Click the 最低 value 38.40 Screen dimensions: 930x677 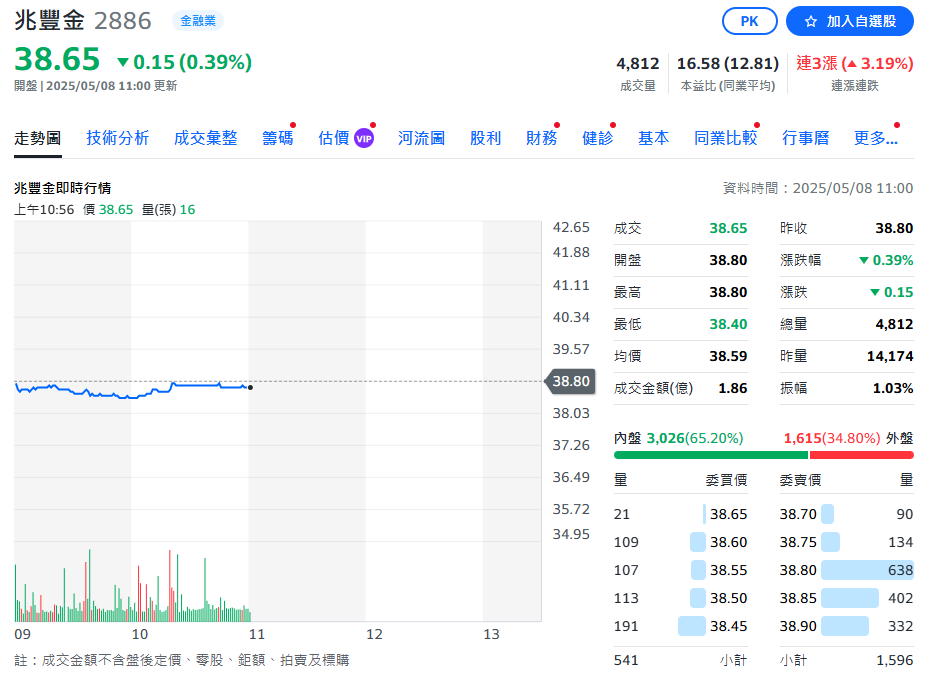point(728,325)
